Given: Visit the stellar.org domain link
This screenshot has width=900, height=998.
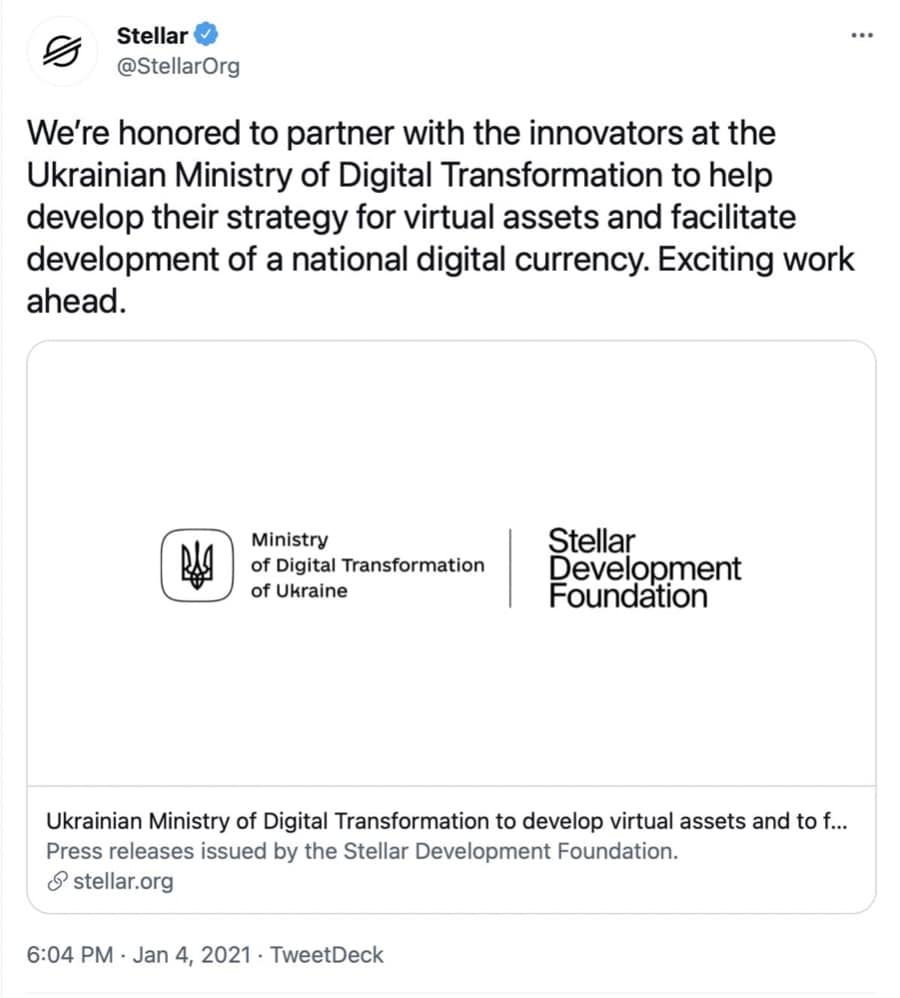Looking at the screenshot, I should pyautogui.click(x=123, y=881).
